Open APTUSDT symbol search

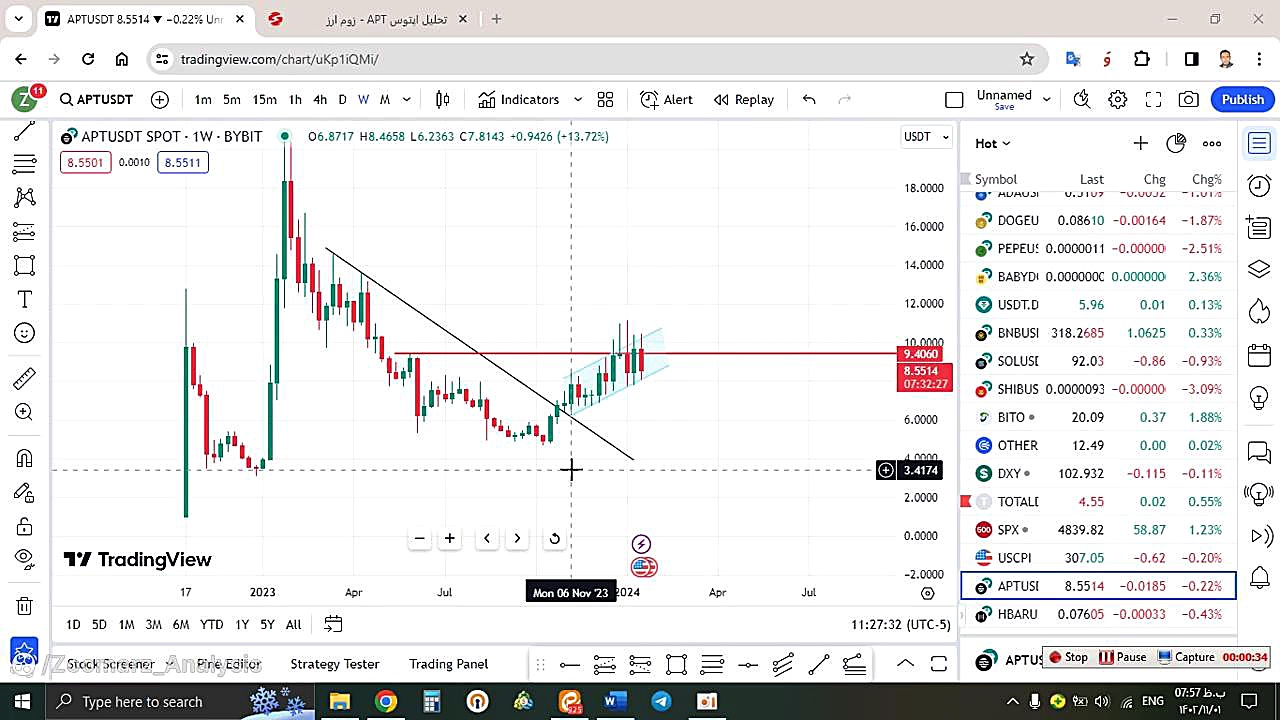[96, 99]
